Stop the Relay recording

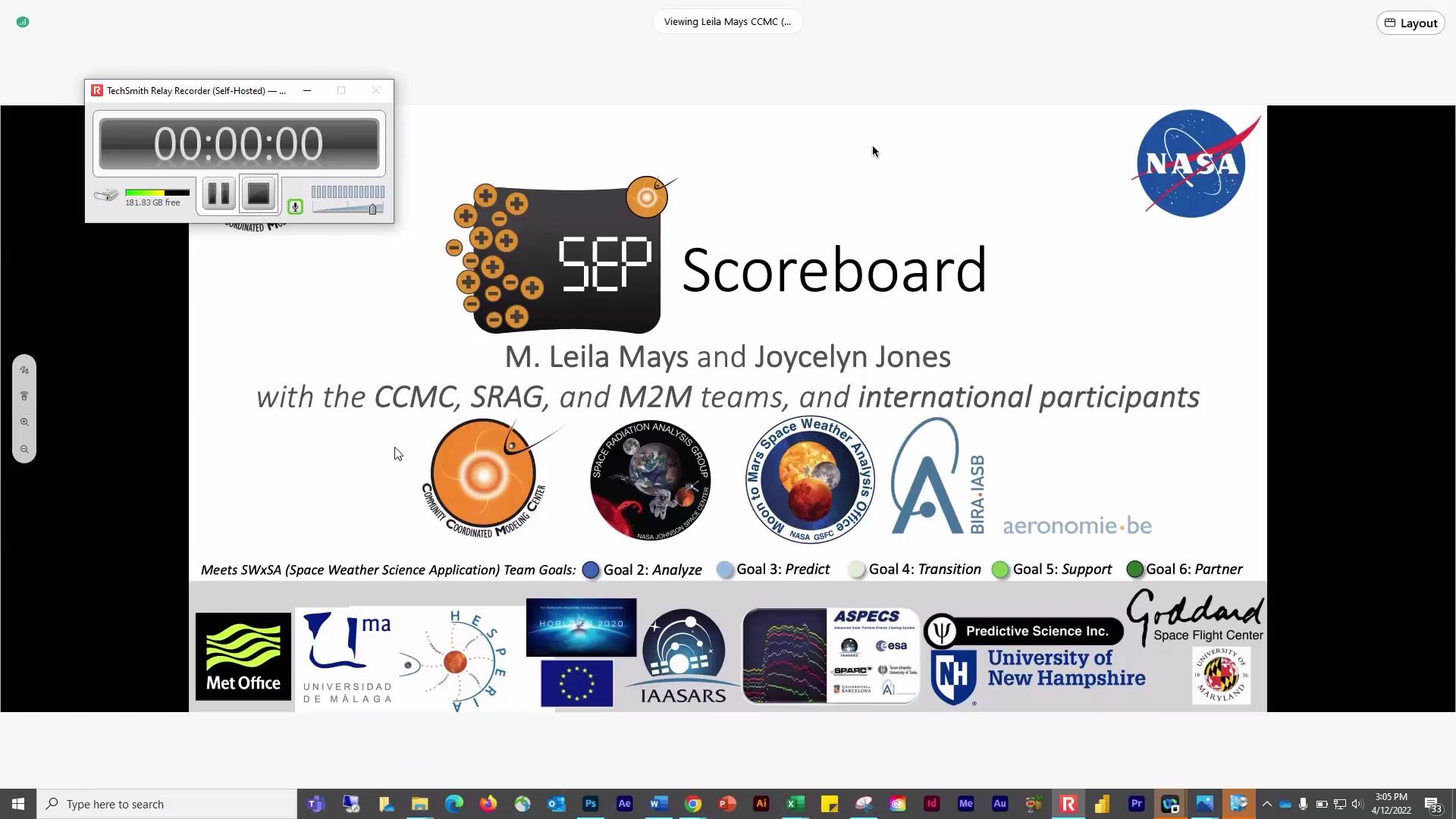(x=259, y=194)
